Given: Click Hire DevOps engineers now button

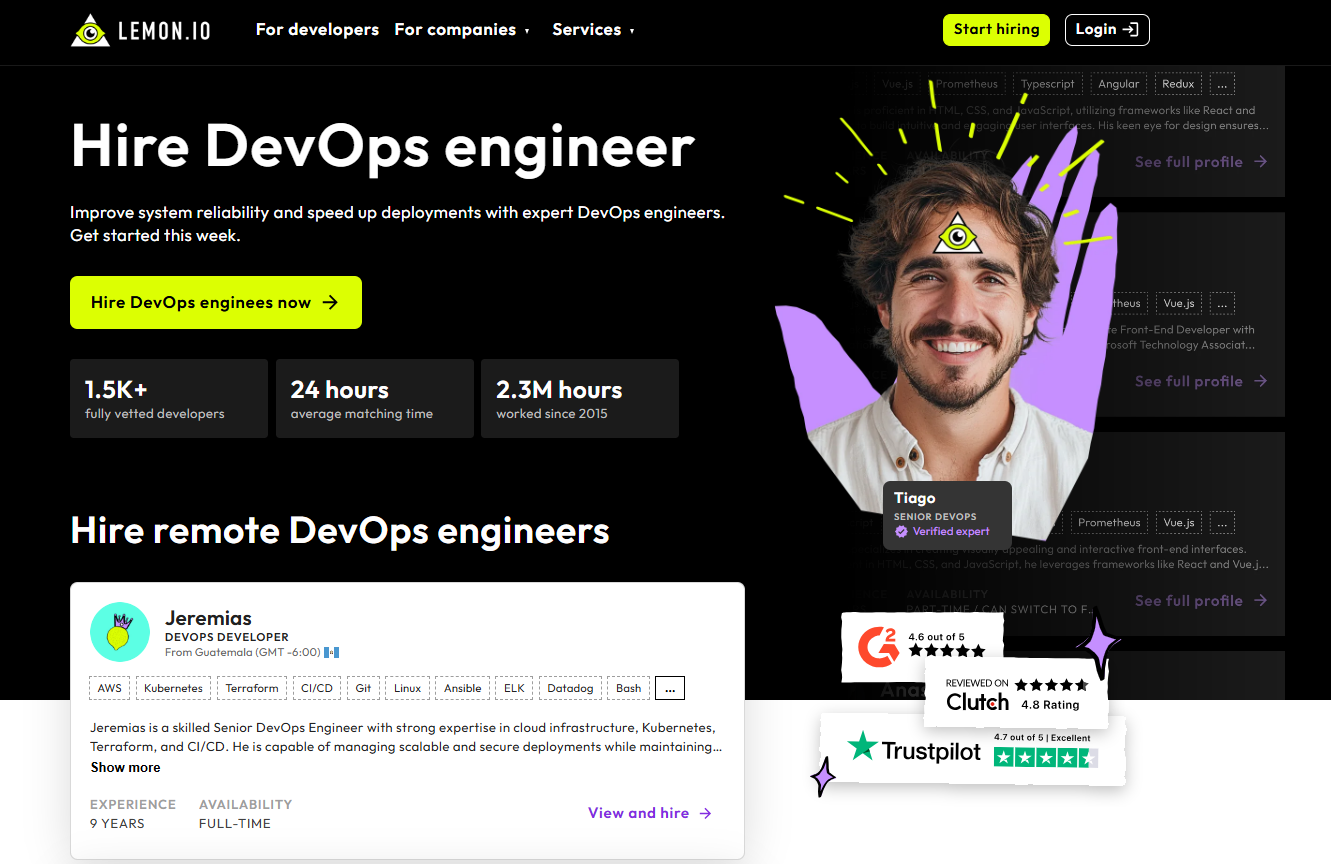Looking at the screenshot, I should tap(215, 303).
